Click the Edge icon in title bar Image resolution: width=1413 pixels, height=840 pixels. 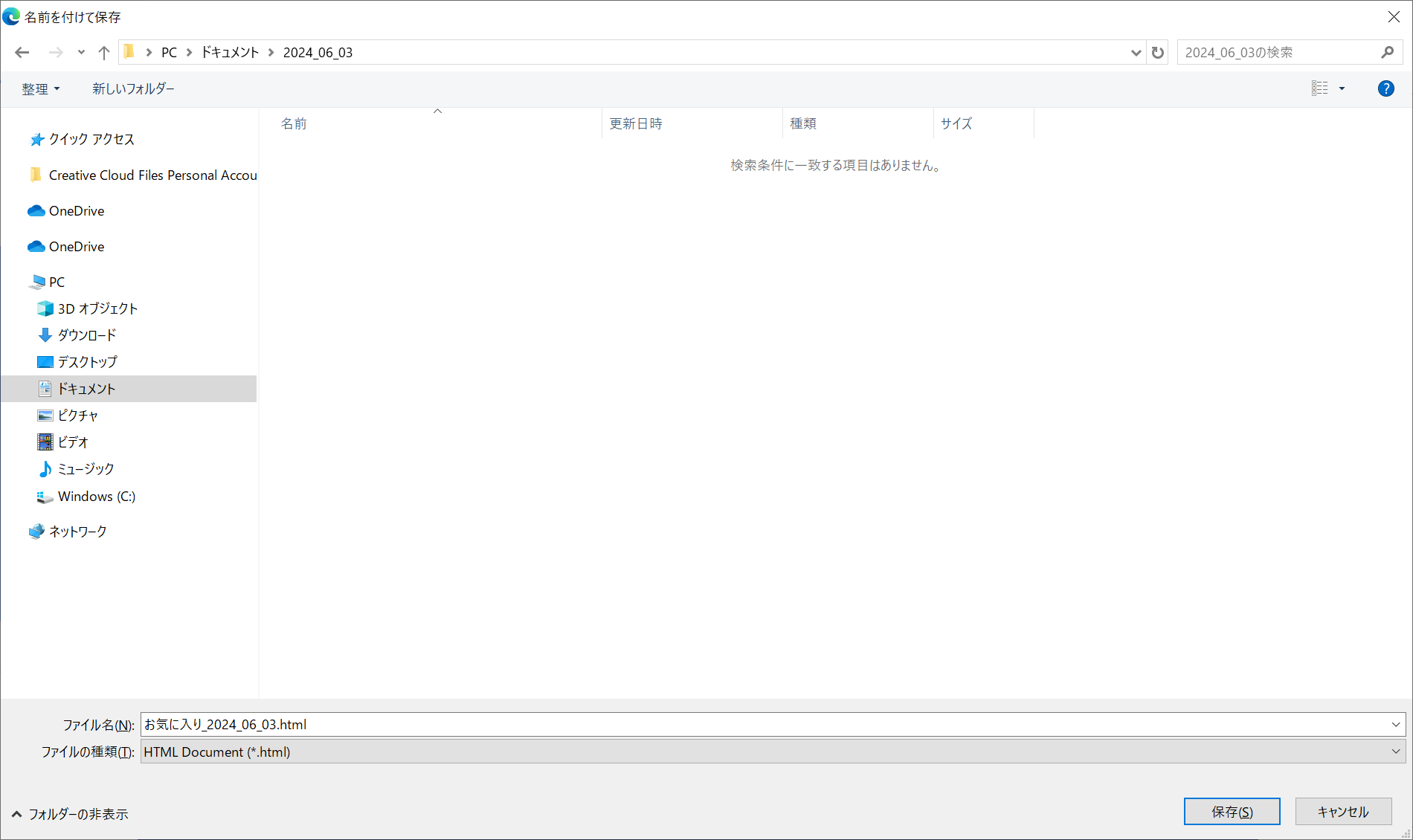pos(11,16)
